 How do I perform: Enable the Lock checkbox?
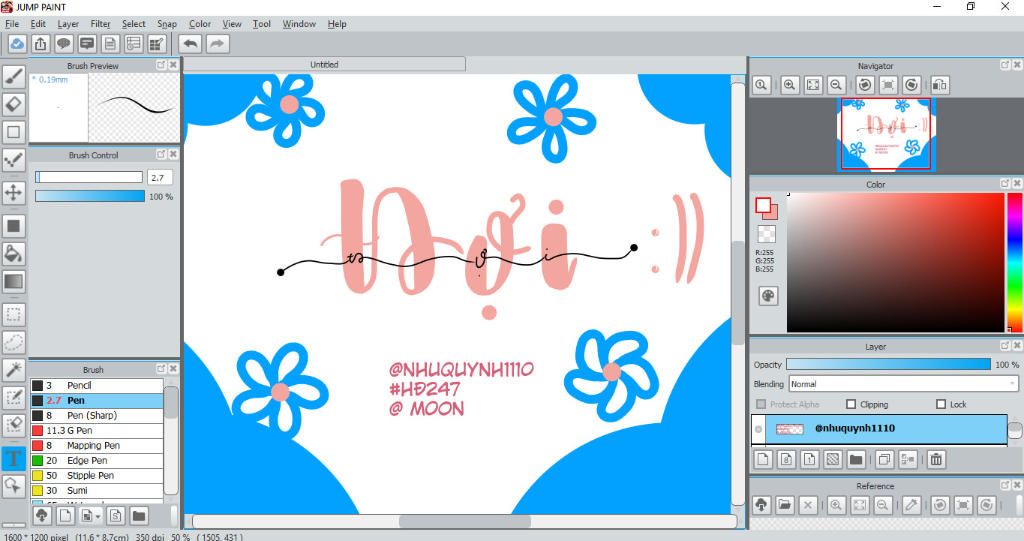point(940,404)
